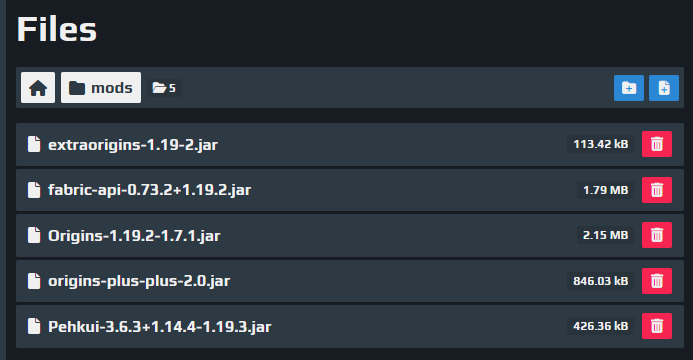Image resolution: width=693 pixels, height=360 pixels.
Task: Create a new folder with plus icon
Action: tap(628, 88)
